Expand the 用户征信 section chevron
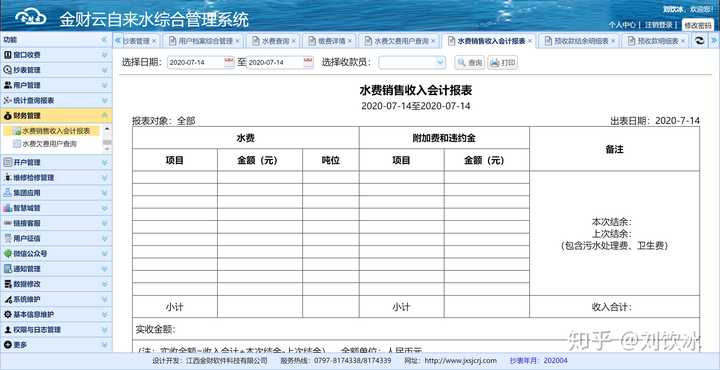Viewport: 720px width, 370px height. 104,238
